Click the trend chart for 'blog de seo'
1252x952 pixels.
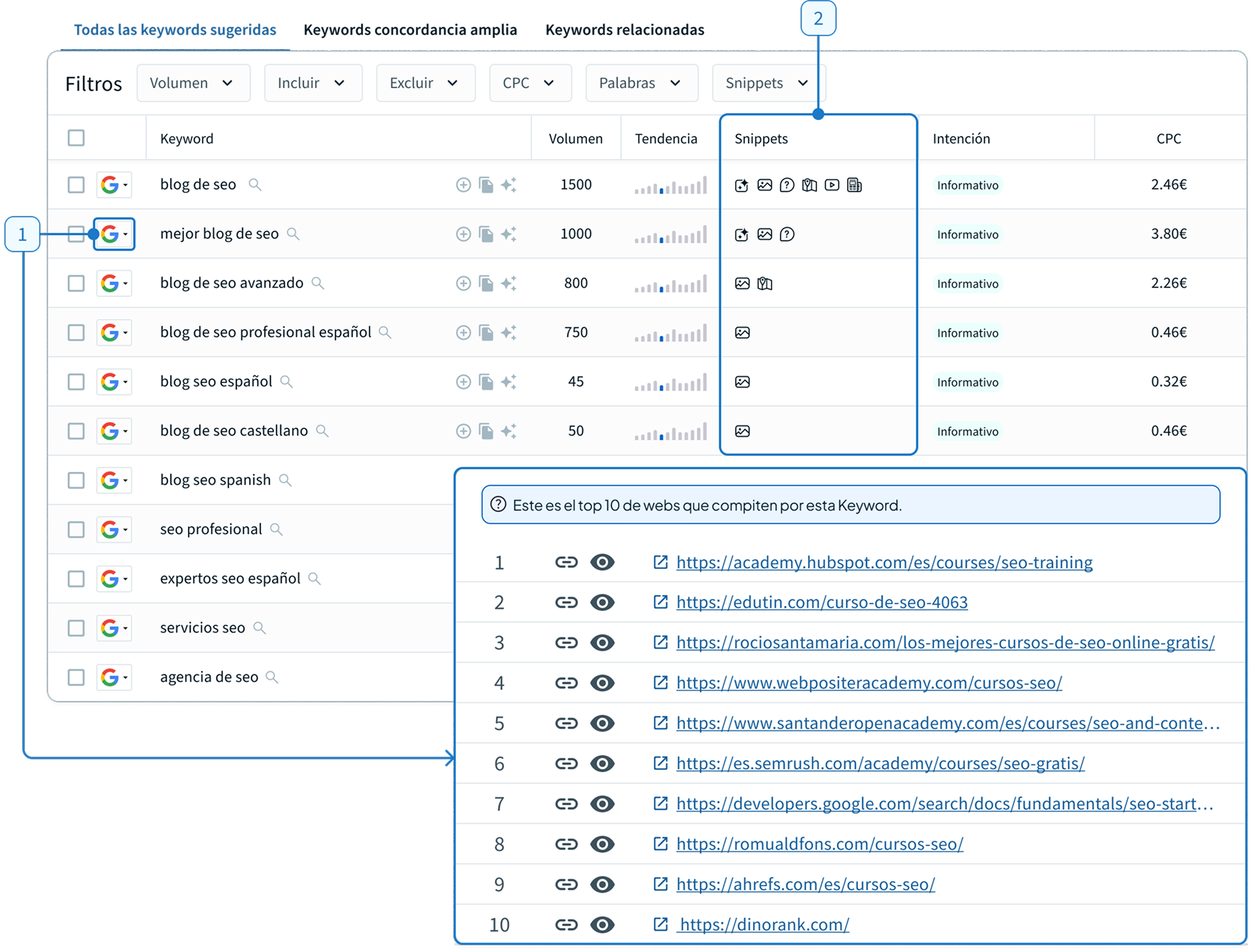[x=670, y=185]
